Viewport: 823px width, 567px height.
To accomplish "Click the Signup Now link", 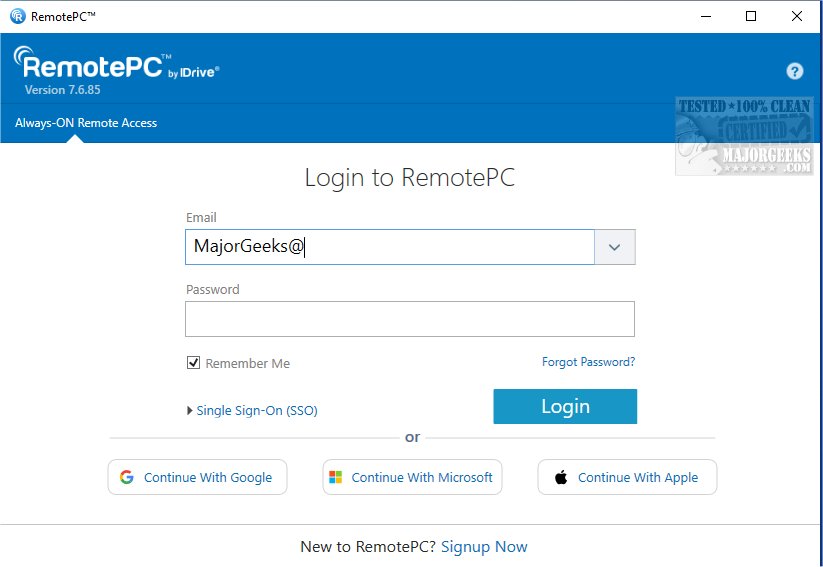I will pos(484,547).
